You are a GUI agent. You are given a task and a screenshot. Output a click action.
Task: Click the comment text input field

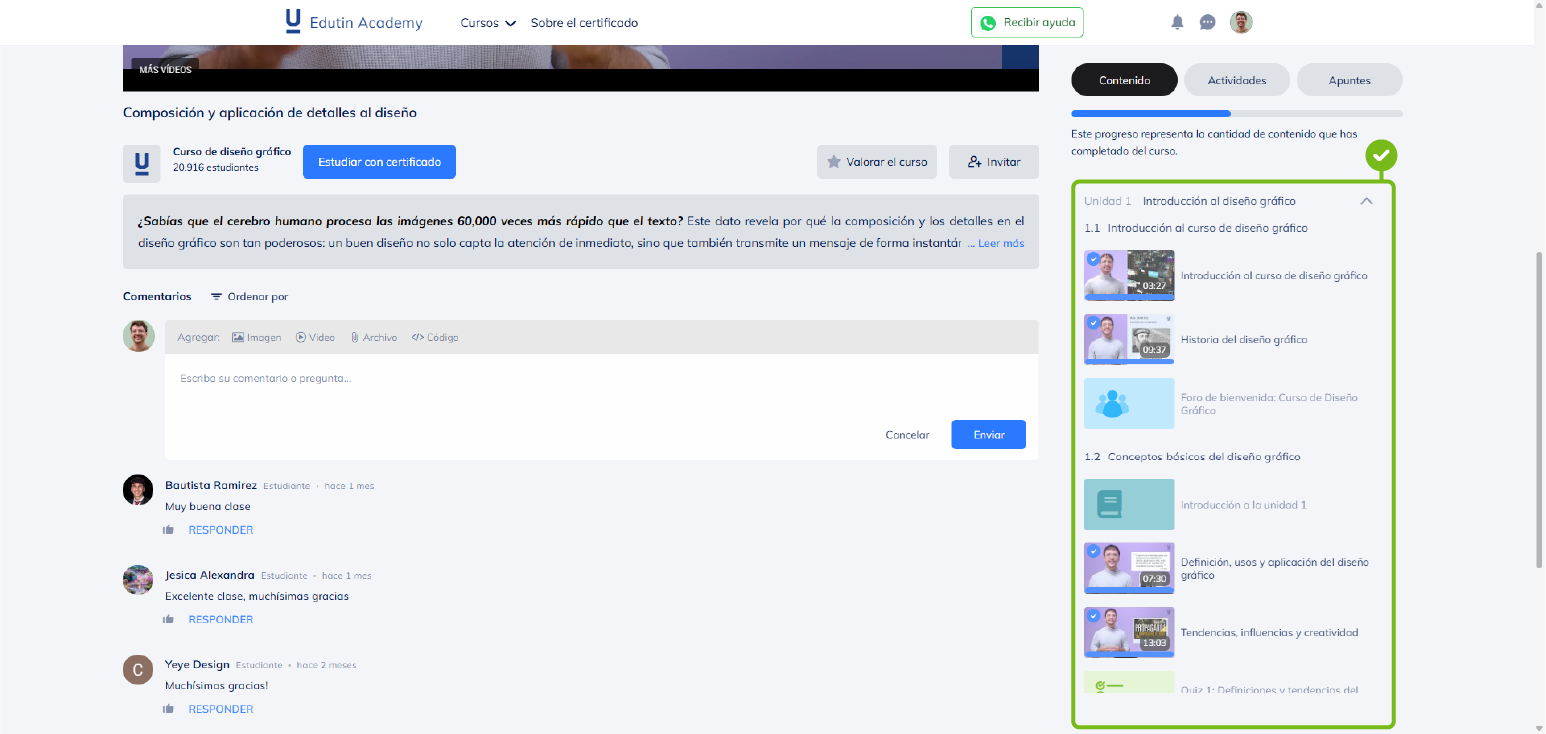coord(600,380)
